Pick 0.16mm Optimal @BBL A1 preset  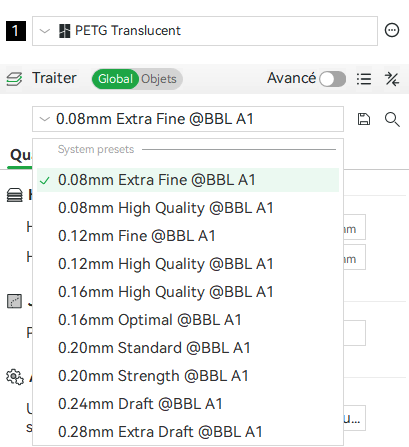[x=188, y=320]
